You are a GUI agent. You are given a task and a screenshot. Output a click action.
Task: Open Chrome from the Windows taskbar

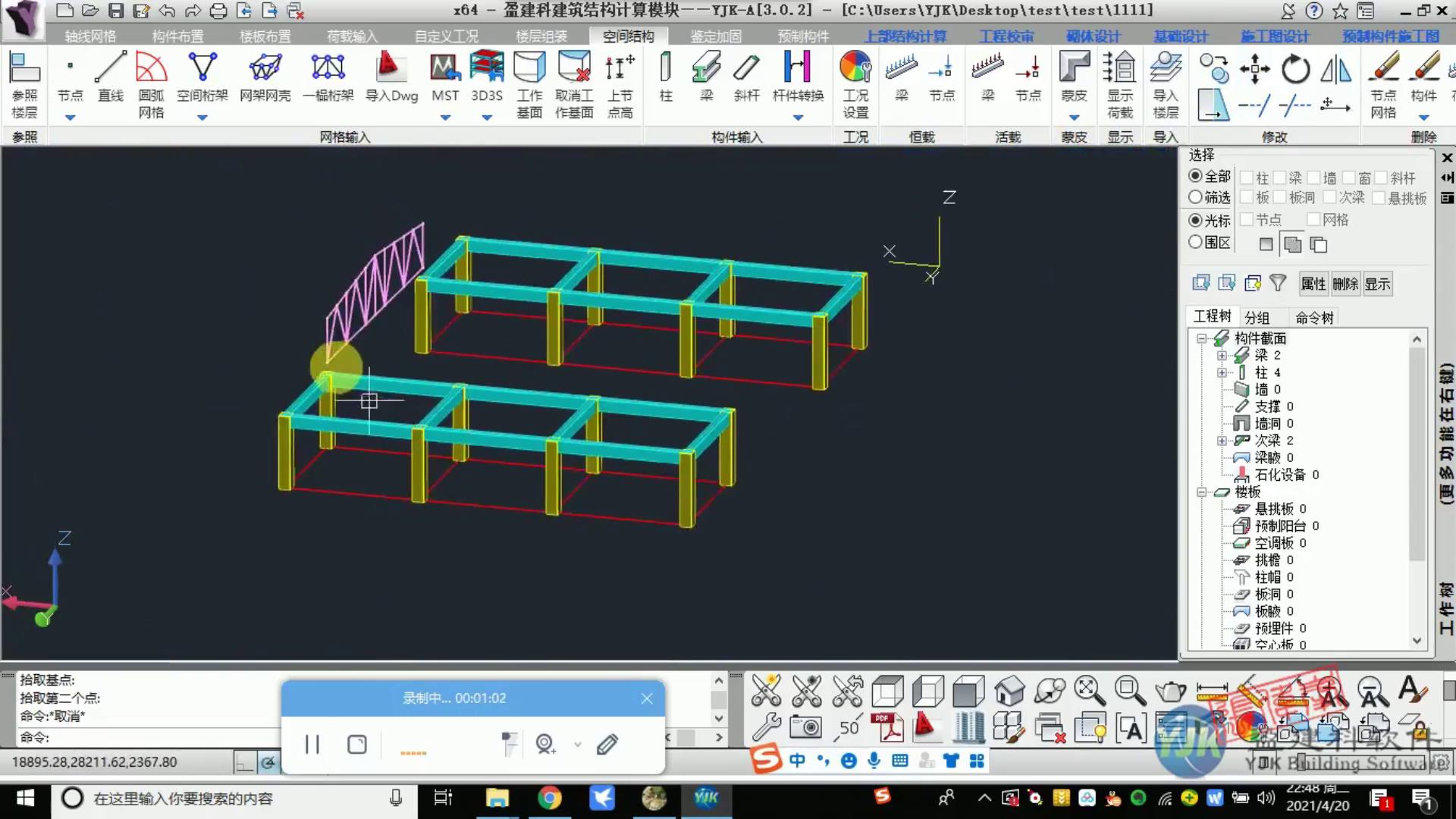point(550,798)
